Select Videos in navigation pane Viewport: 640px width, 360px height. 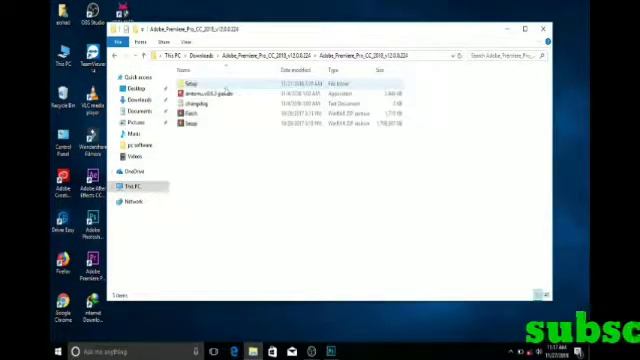tap(134, 156)
